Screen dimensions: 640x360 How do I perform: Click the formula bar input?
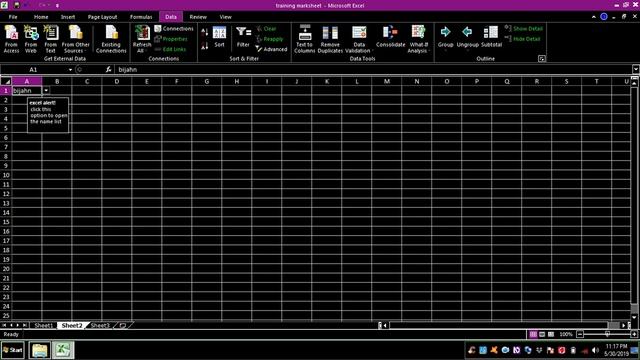[373, 70]
